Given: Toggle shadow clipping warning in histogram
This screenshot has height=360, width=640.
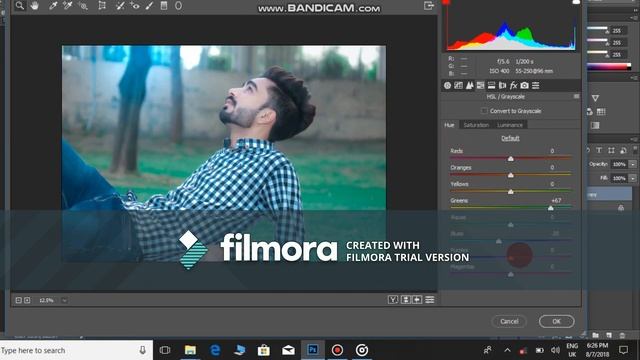Looking at the screenshot, I should 446,2.
